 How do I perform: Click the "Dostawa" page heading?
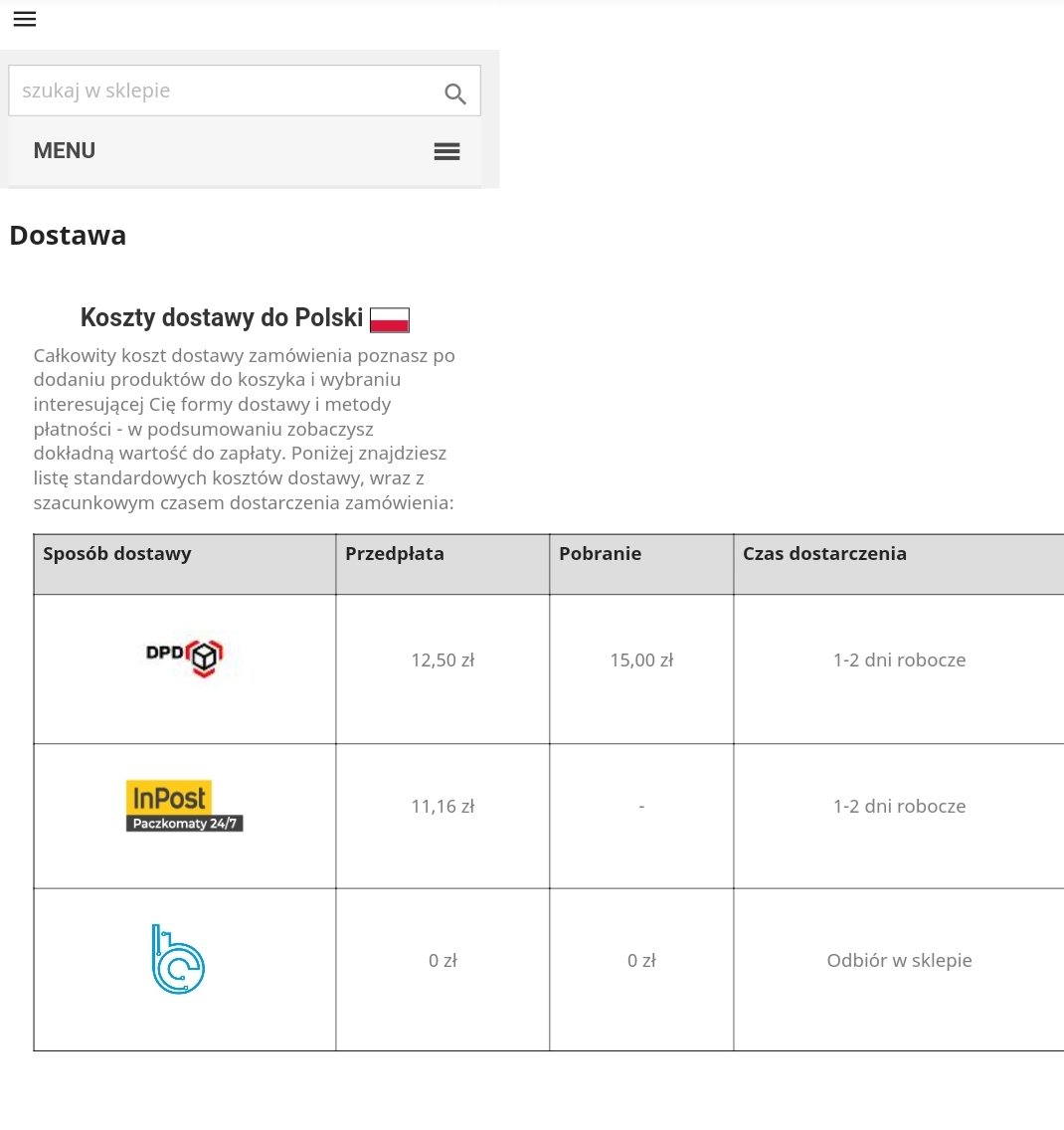click(68, 236)
